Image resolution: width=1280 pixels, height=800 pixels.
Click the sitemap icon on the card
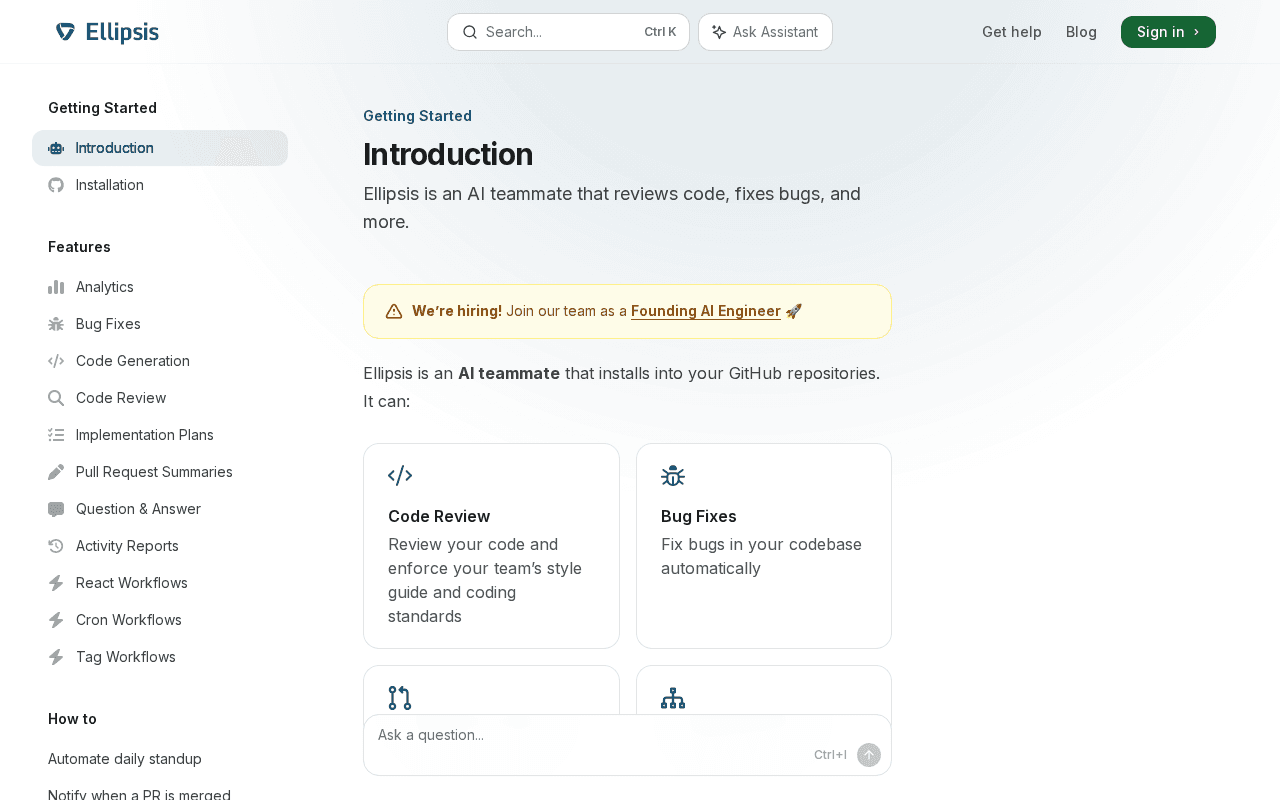(x=673, y=698)
